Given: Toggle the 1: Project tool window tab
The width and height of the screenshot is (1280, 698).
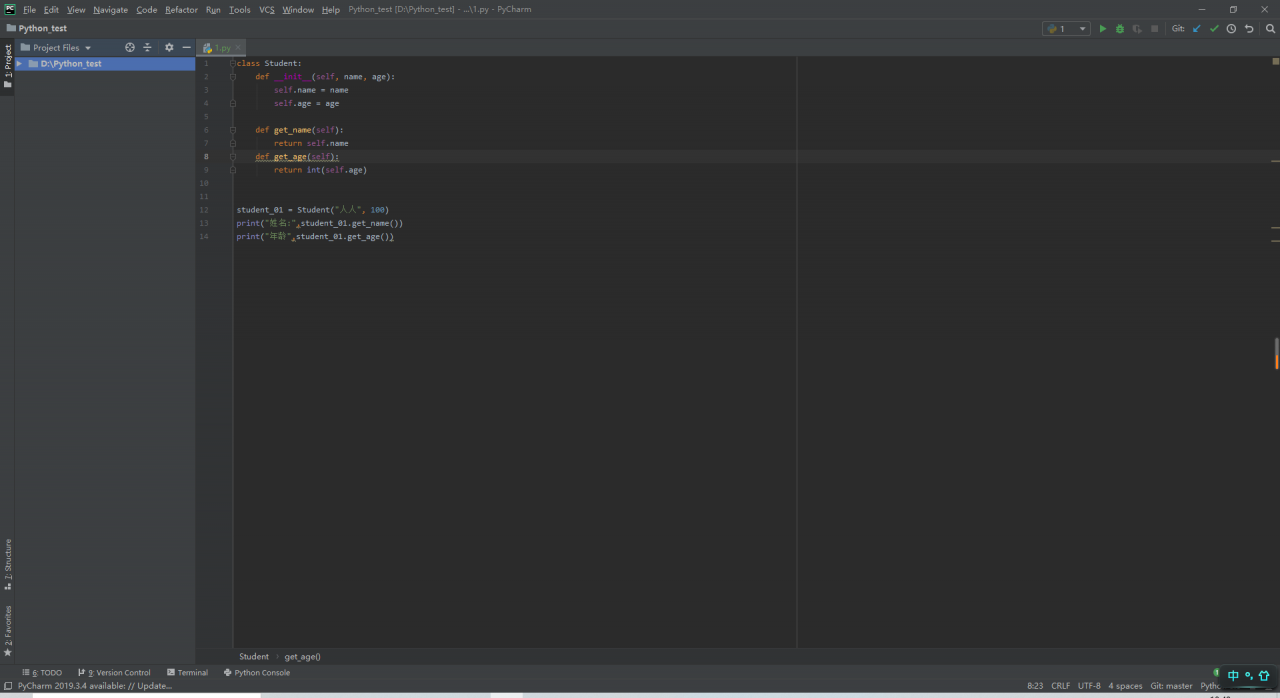Looking at the screenshot, I should [8, 66].
